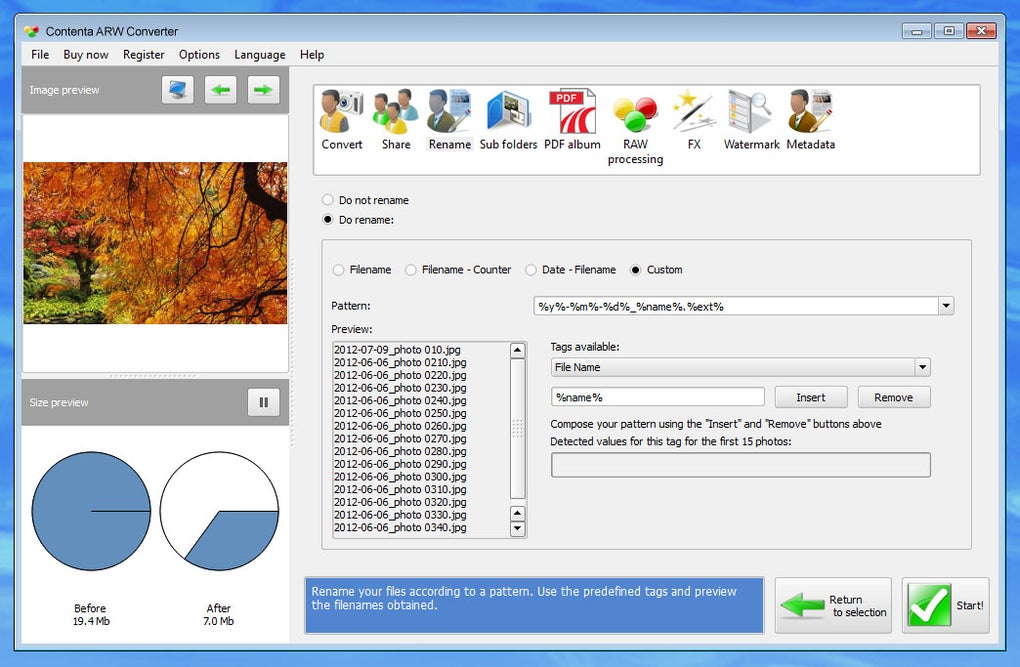Open the Watermark tool
Screen dimensions: 1020x667
click(x=751, y=120)
